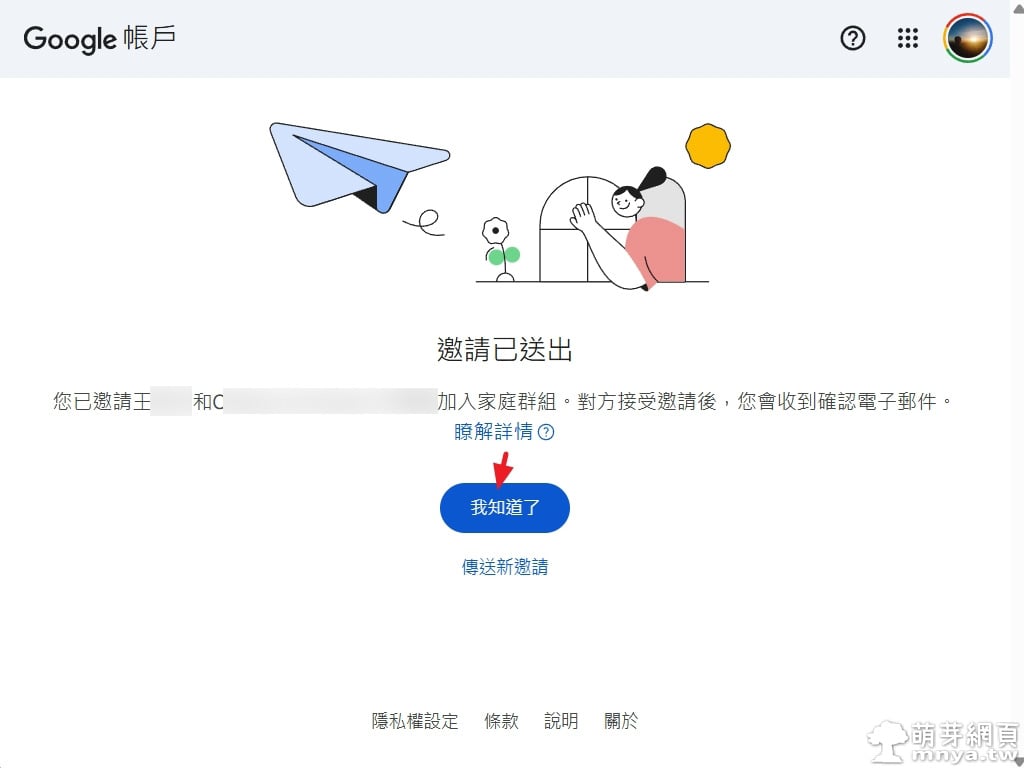Click the yellow sun shape illustration

[708, 146]
